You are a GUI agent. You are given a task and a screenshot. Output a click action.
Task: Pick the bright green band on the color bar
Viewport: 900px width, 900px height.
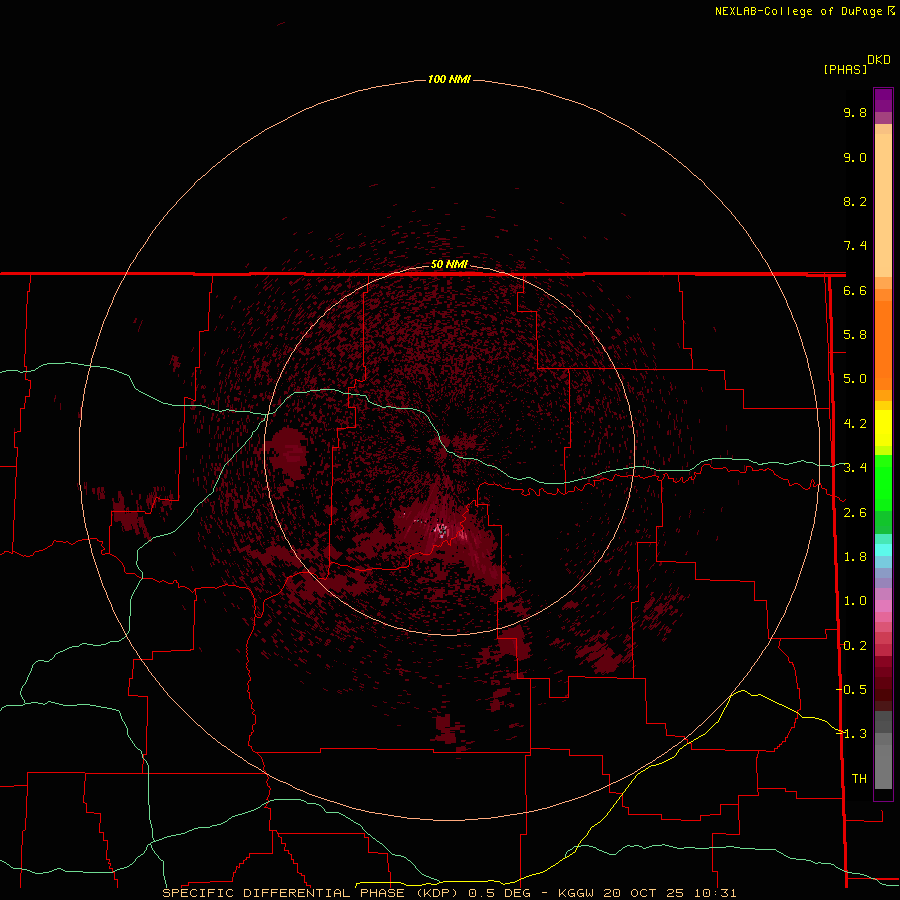[883, 483]
